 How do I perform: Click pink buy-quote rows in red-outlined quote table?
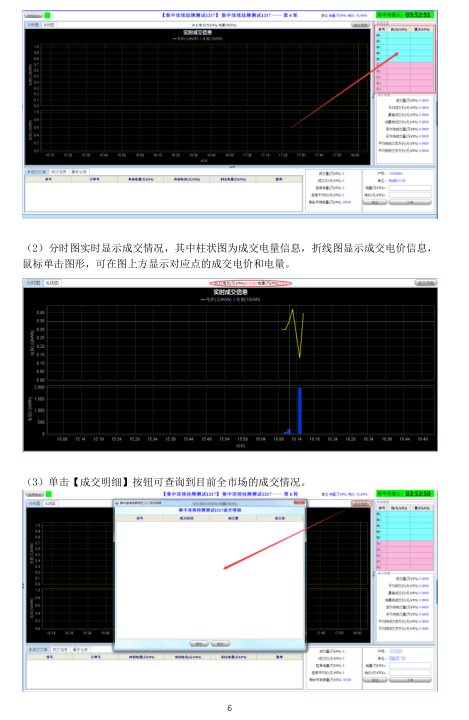(x=405, y=77)
